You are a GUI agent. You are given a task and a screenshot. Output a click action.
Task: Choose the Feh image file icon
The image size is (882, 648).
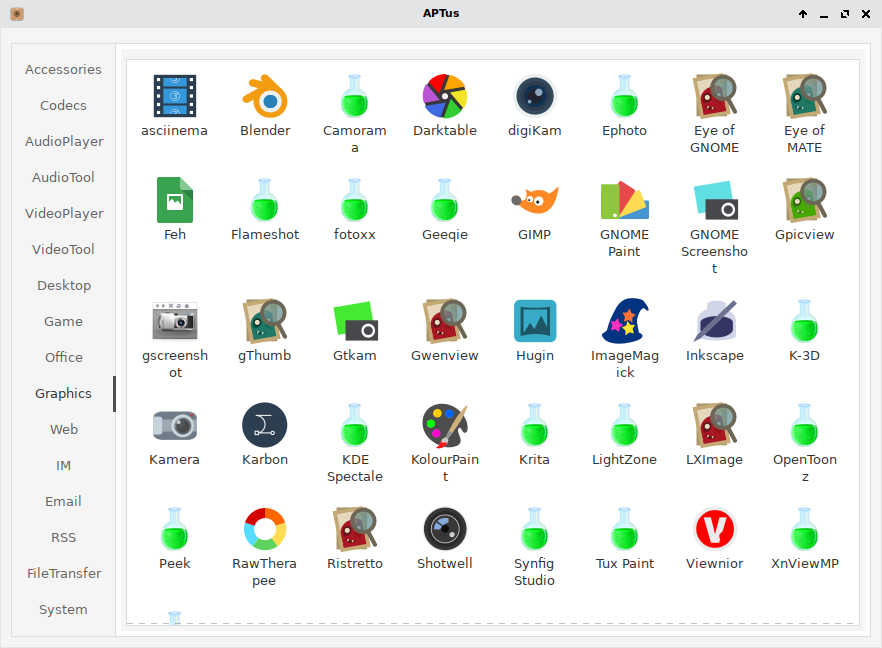[174, 200]
